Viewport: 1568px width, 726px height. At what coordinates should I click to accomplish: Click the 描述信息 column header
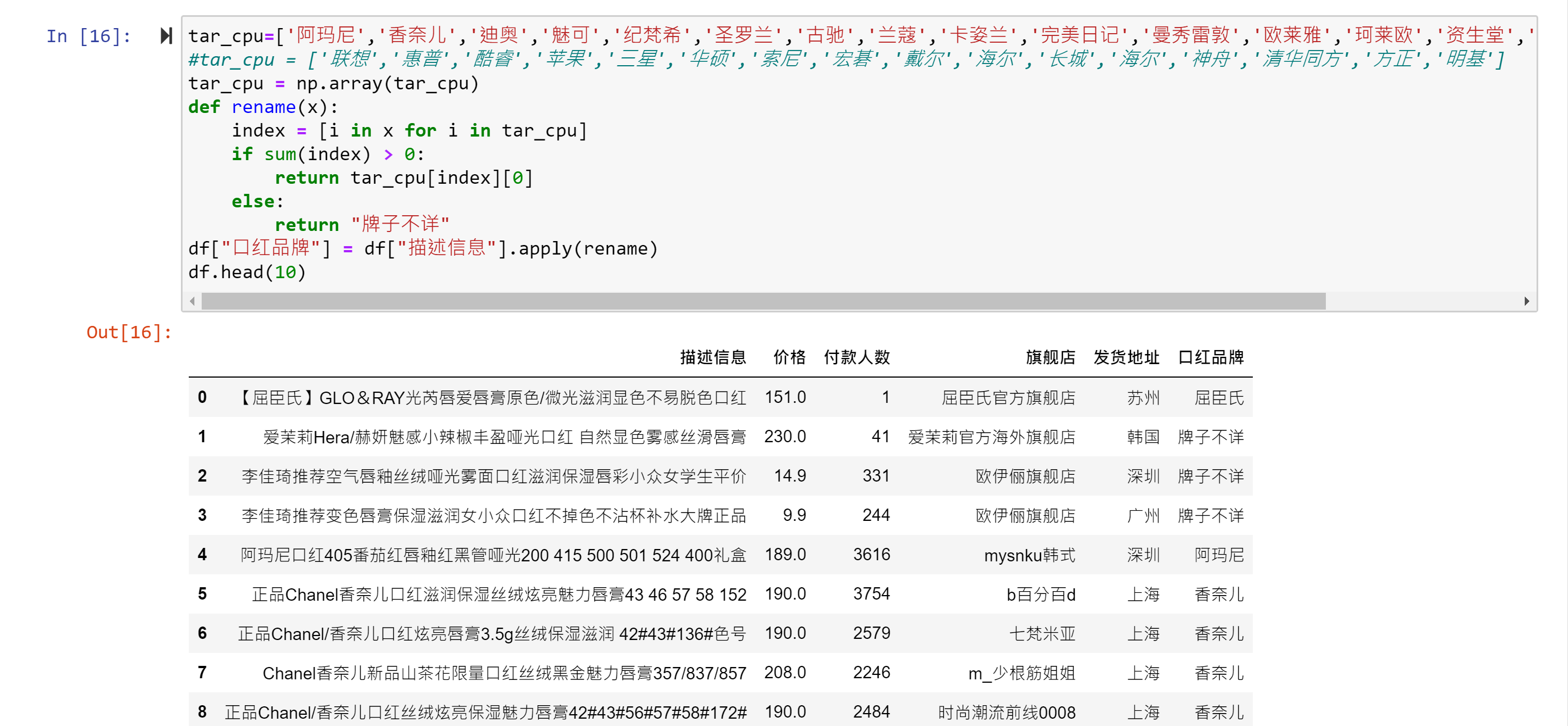713,357
